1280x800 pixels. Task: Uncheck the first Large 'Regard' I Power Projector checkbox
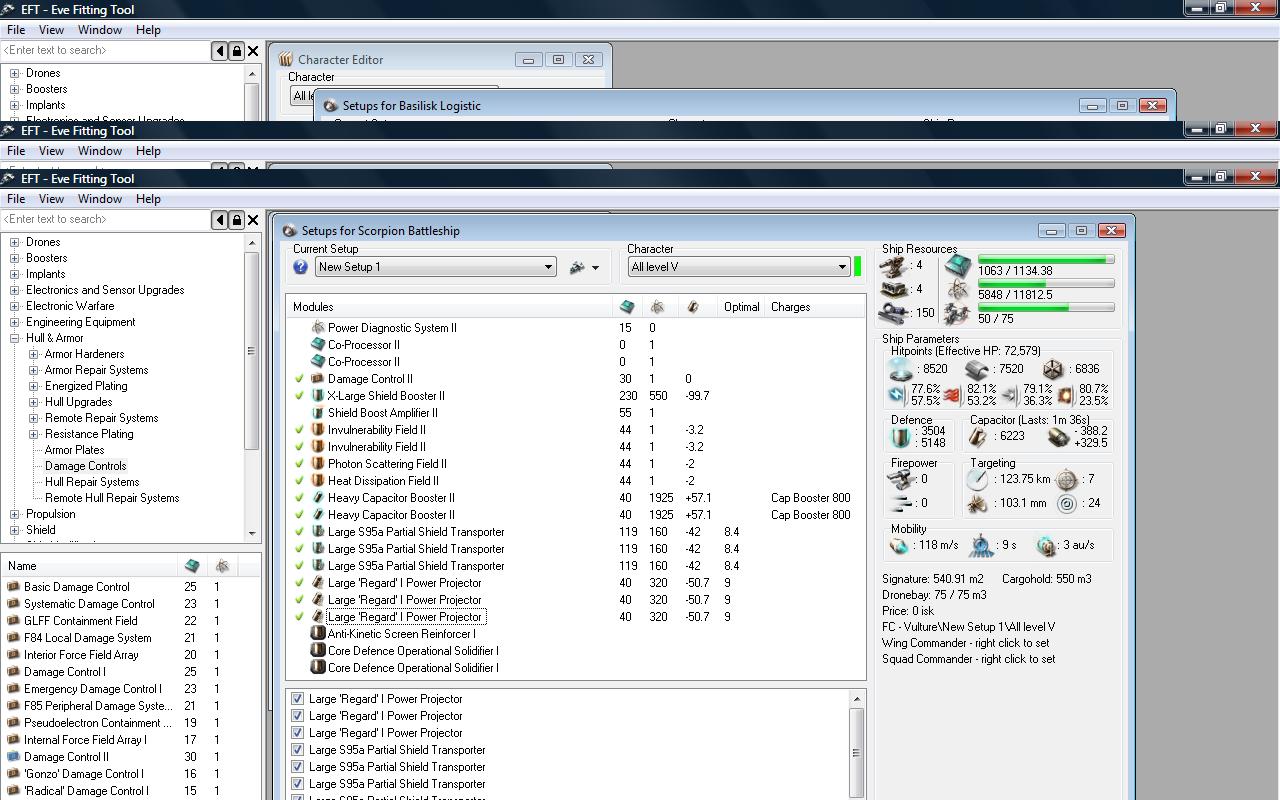tap(297, 699)
